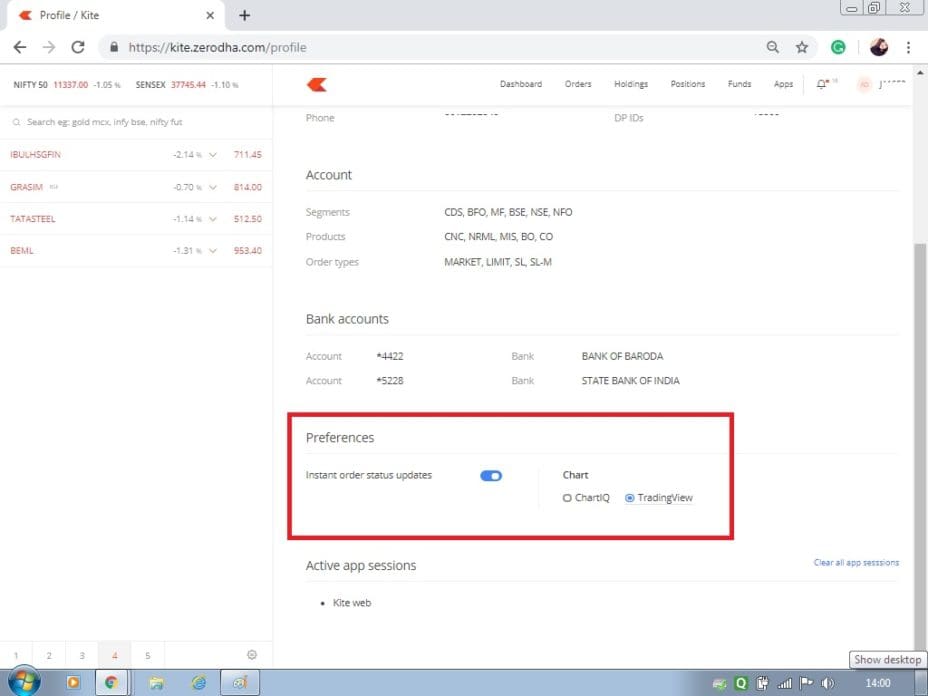
Task: Open the notifications bell icon
Action: click(822, 85)
